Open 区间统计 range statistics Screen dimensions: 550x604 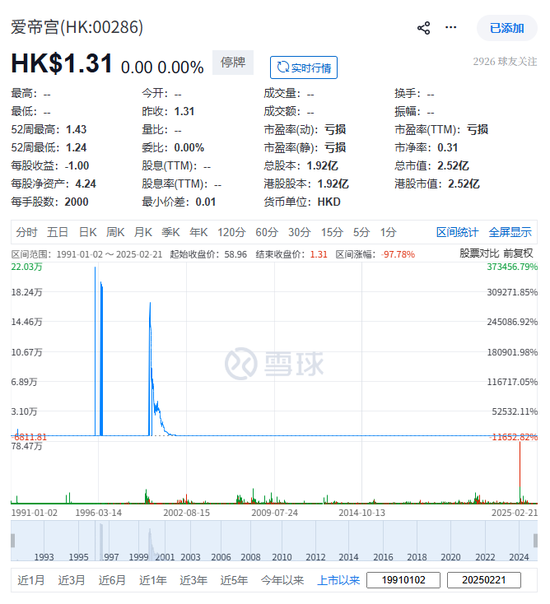click(457, 232)
